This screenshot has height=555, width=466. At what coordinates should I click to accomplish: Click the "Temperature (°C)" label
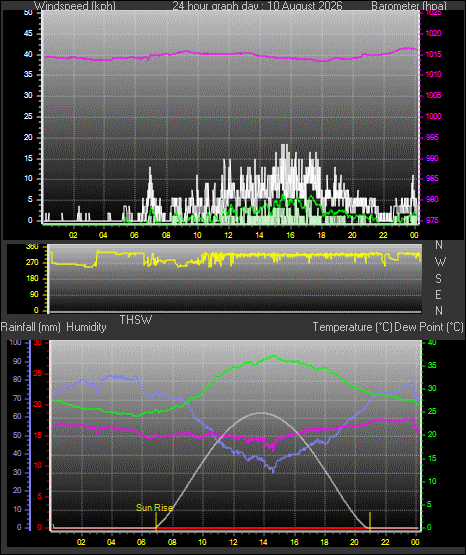[x=352, y=327]
